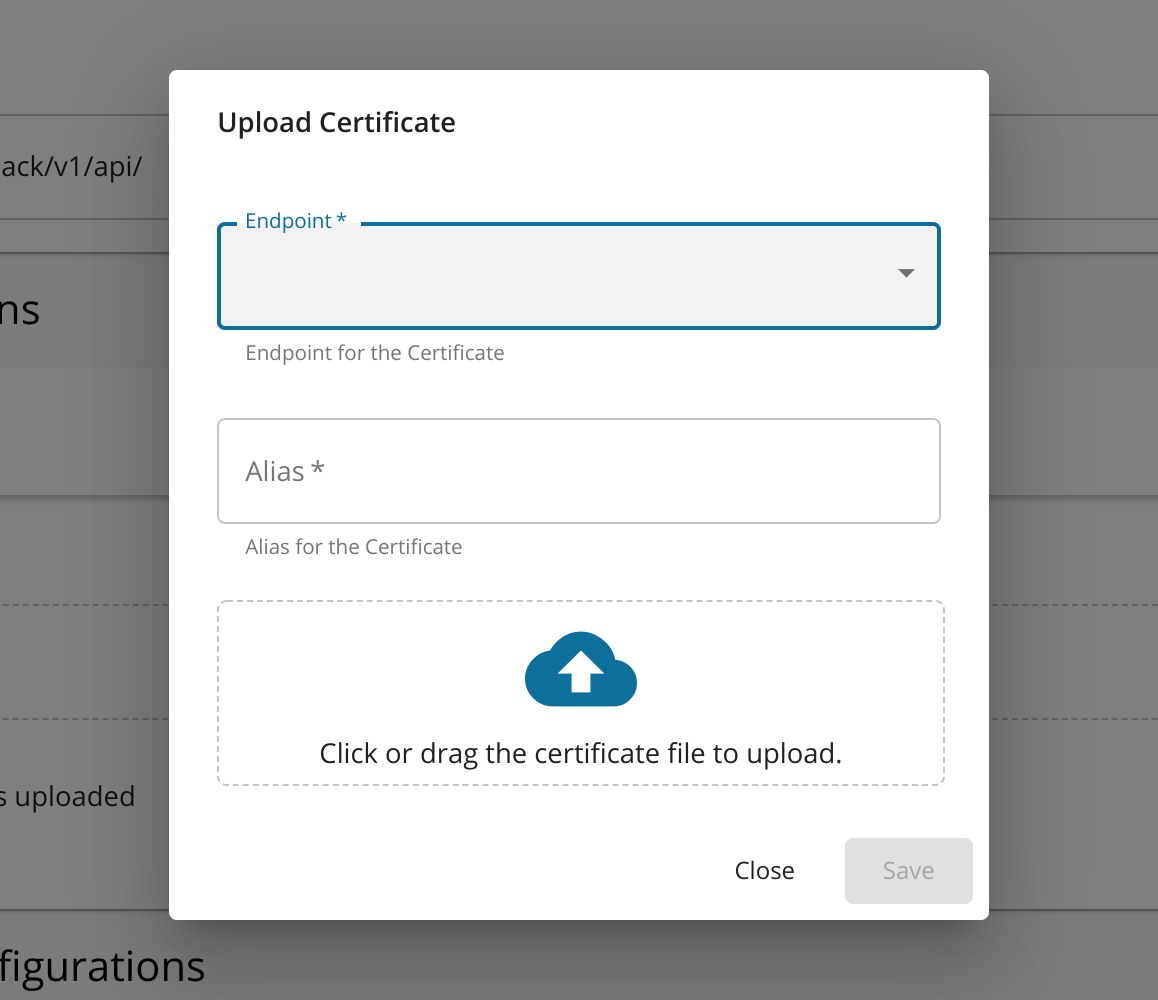
Task: Select the Endpoint combo box area
Action: coord(578,275)
